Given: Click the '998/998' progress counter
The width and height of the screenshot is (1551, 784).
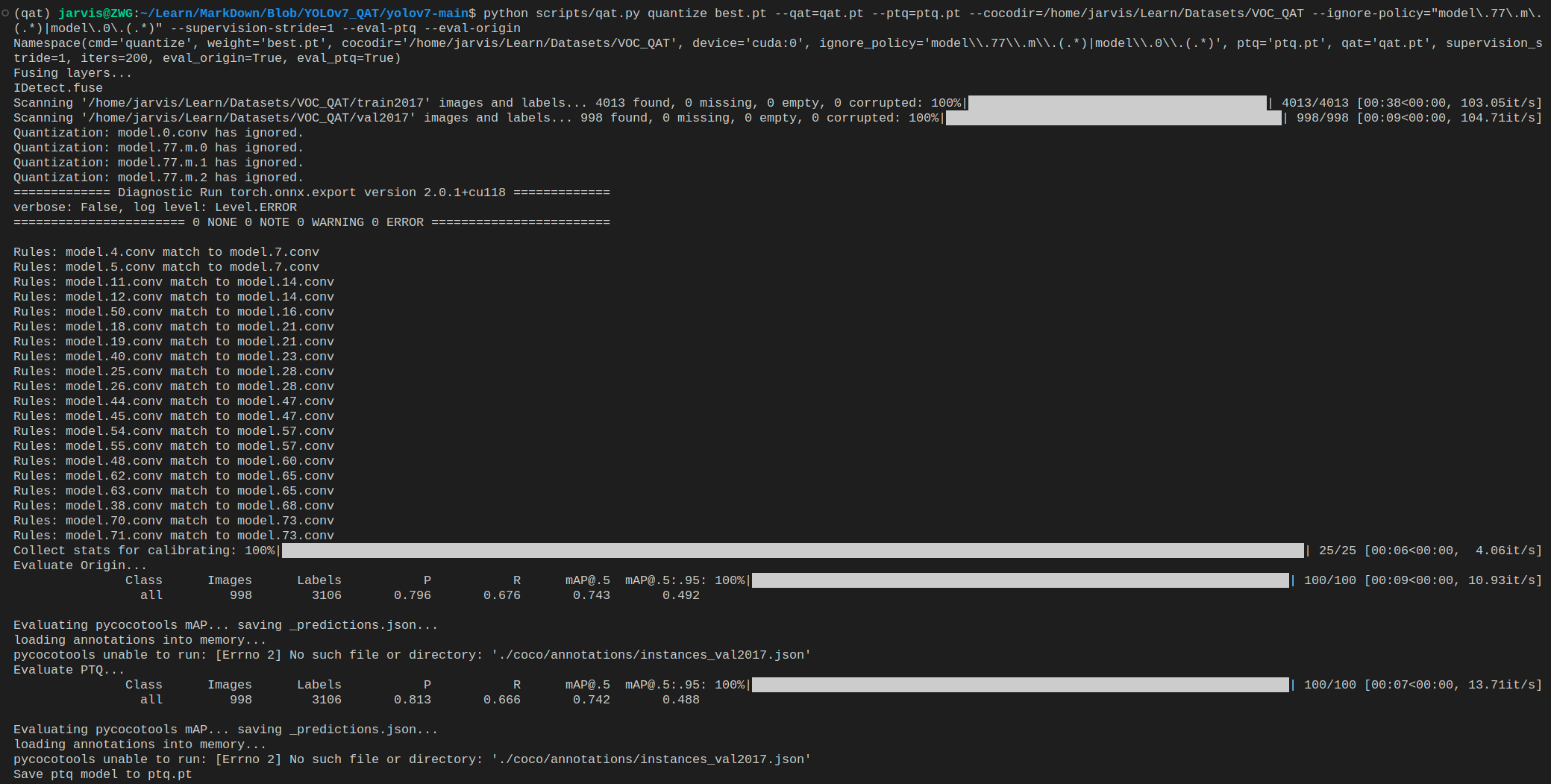Looking at the screenshot, I should click(x=1323, y=118).
